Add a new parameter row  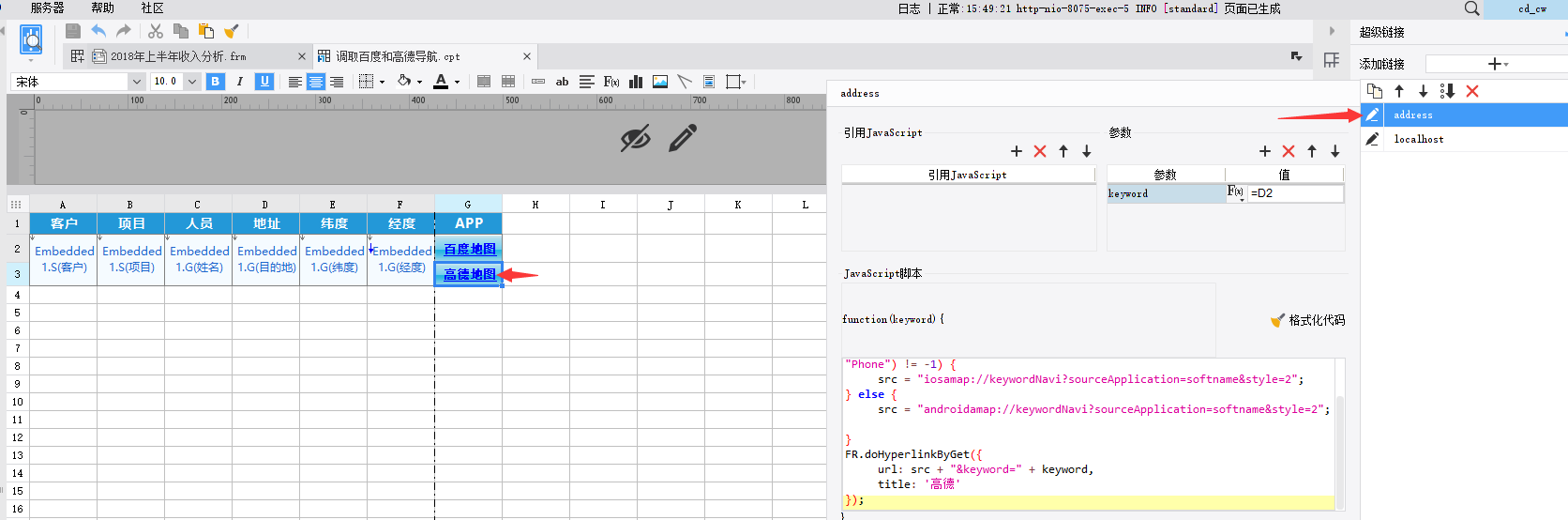[1265, 151]
